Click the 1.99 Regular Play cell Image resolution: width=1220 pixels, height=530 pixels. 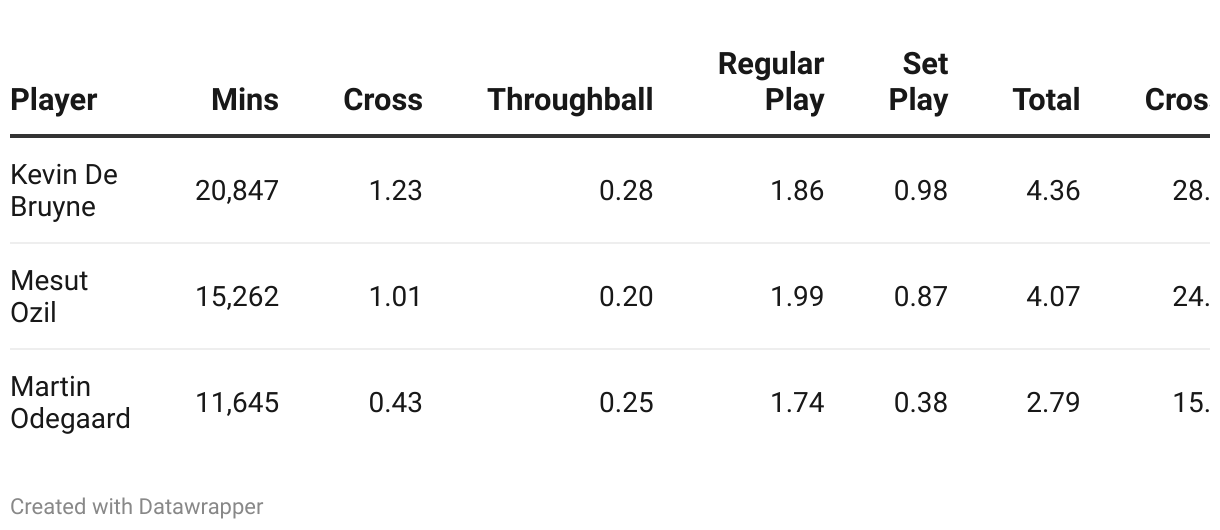(x=797, y=296)
